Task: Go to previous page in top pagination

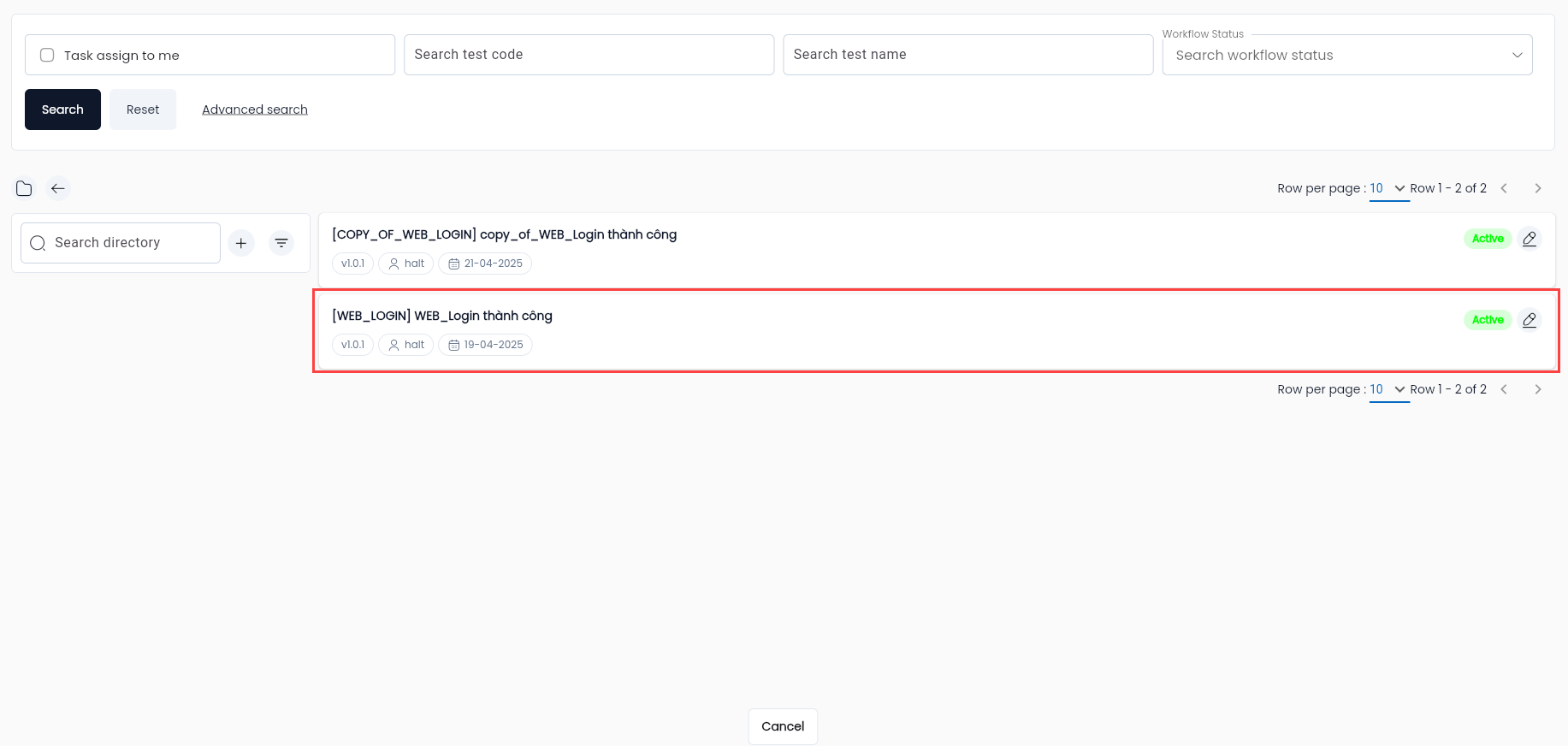Action: click(x=1504, y=188)
